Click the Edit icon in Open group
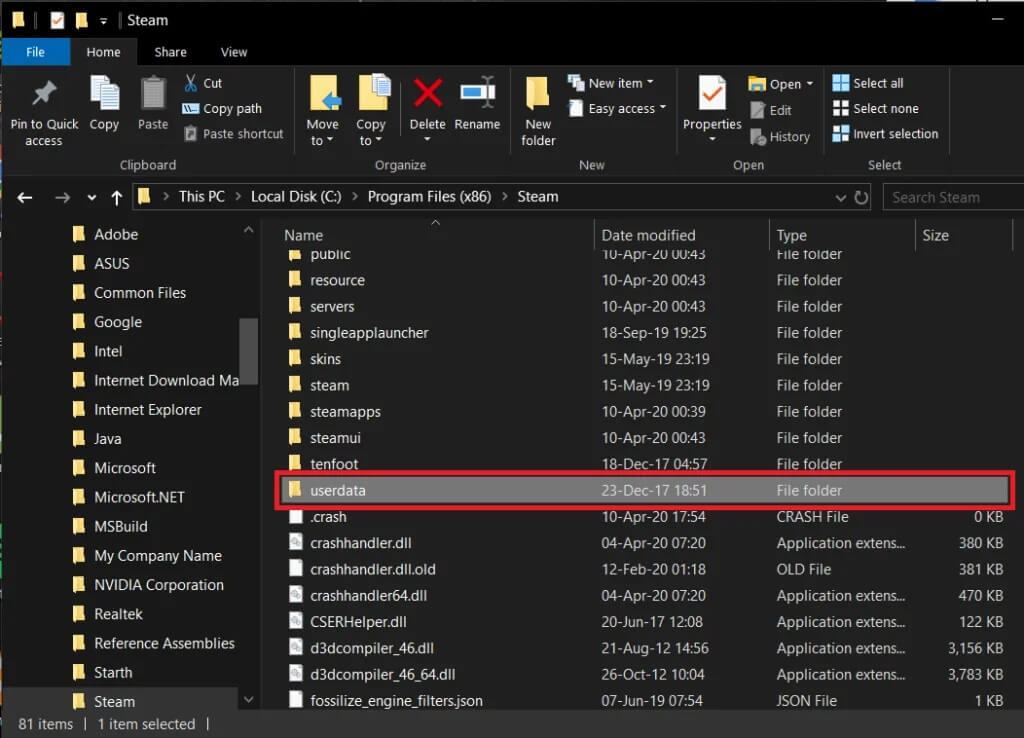1024x738 pixels. coord(758,110)
